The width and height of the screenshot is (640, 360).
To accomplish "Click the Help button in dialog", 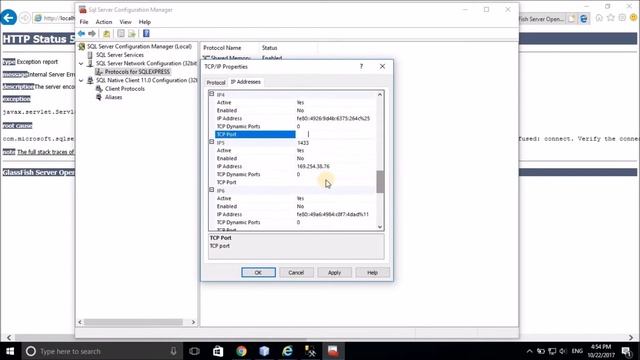I will [372, 272].
